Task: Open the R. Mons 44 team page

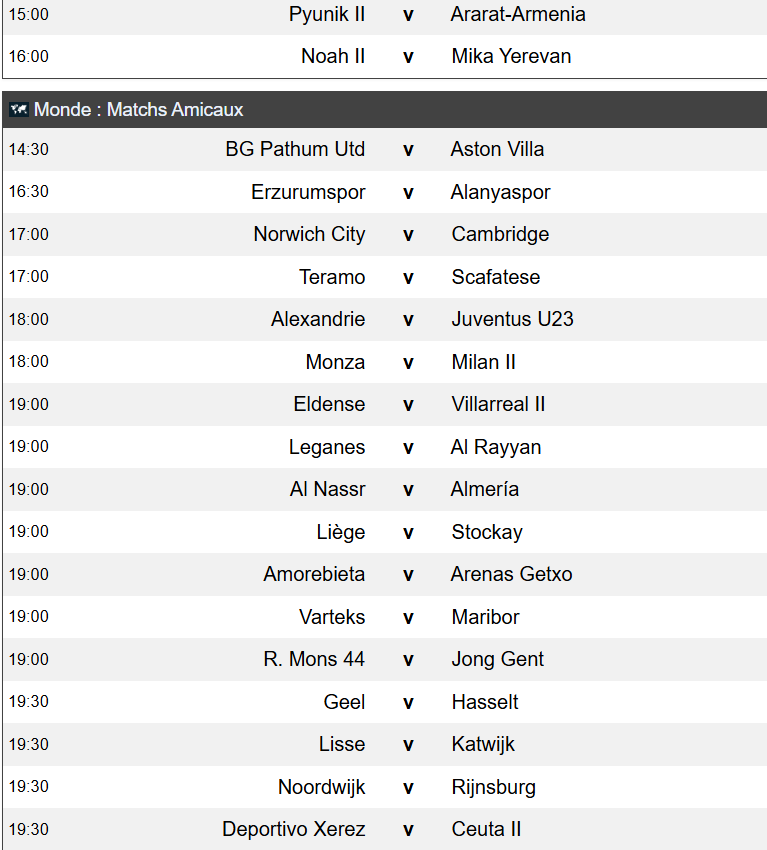Action: (314, 659)
